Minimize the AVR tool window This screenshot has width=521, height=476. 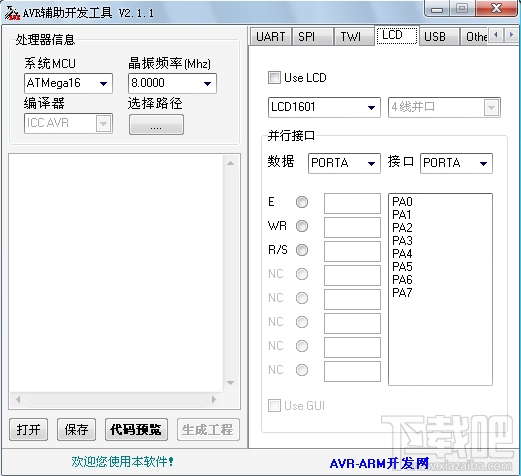pos(437,9)
